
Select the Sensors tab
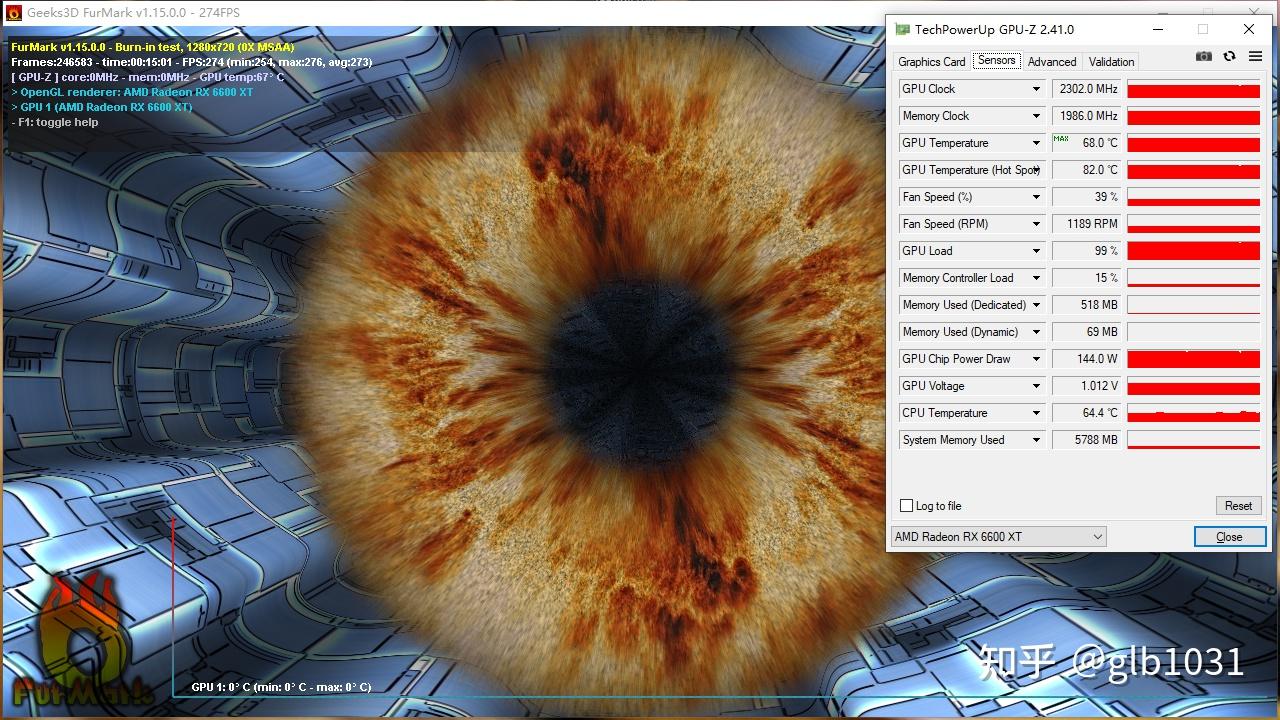point(997,60)
